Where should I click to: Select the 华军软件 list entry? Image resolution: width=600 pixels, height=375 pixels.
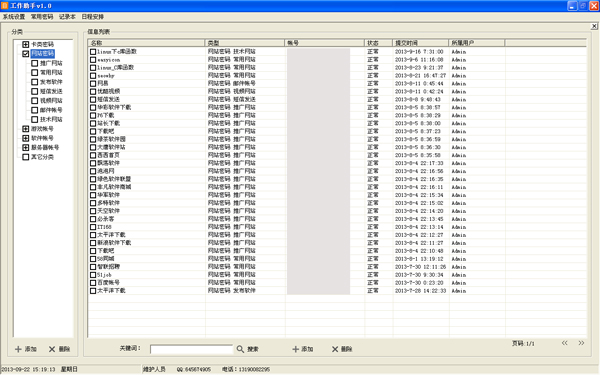[x=108, y=195]
